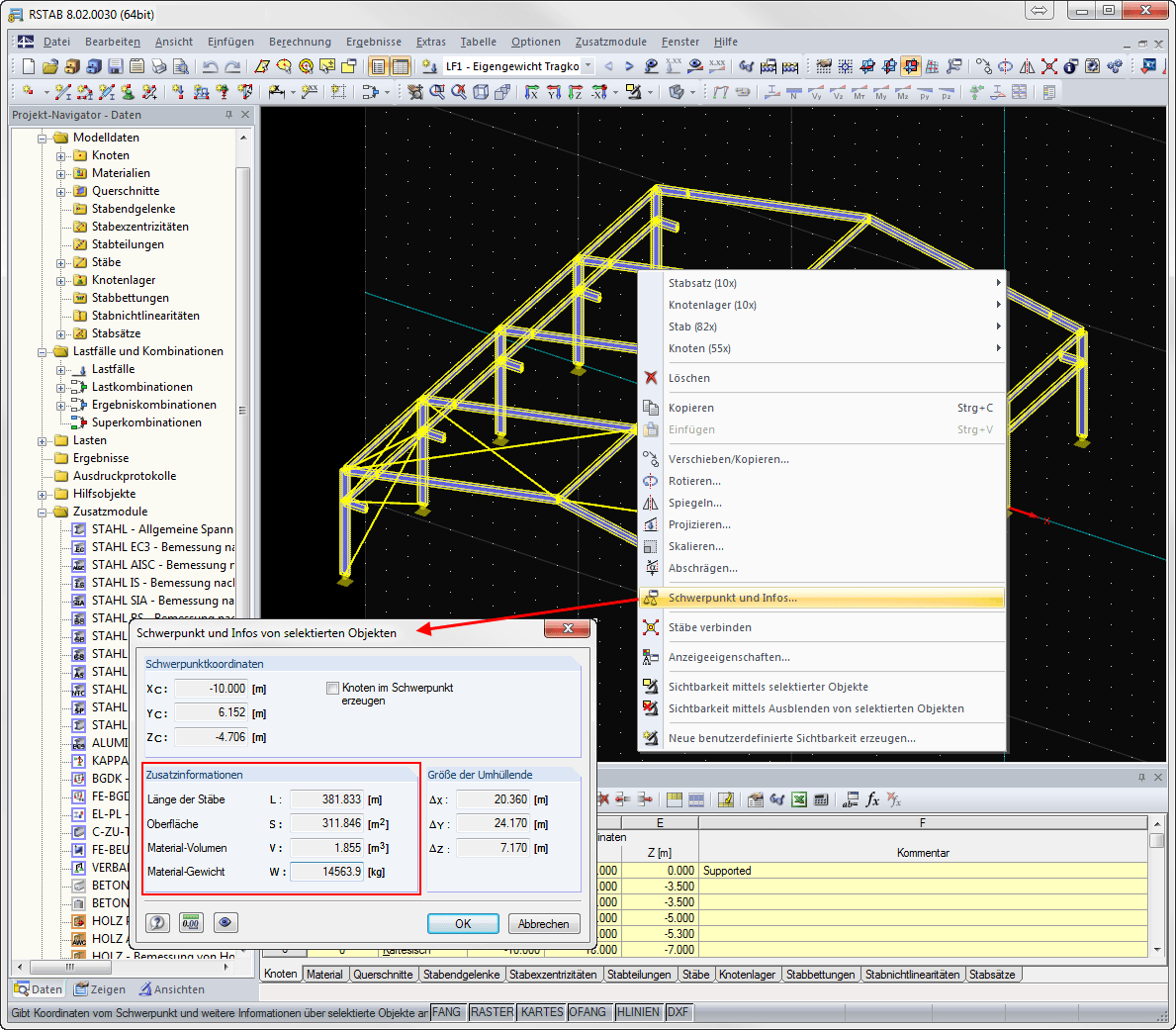Viewport: 1176px width, 1030px height.
Task: Go to previous load case arrow
Action: click(608, 66)
